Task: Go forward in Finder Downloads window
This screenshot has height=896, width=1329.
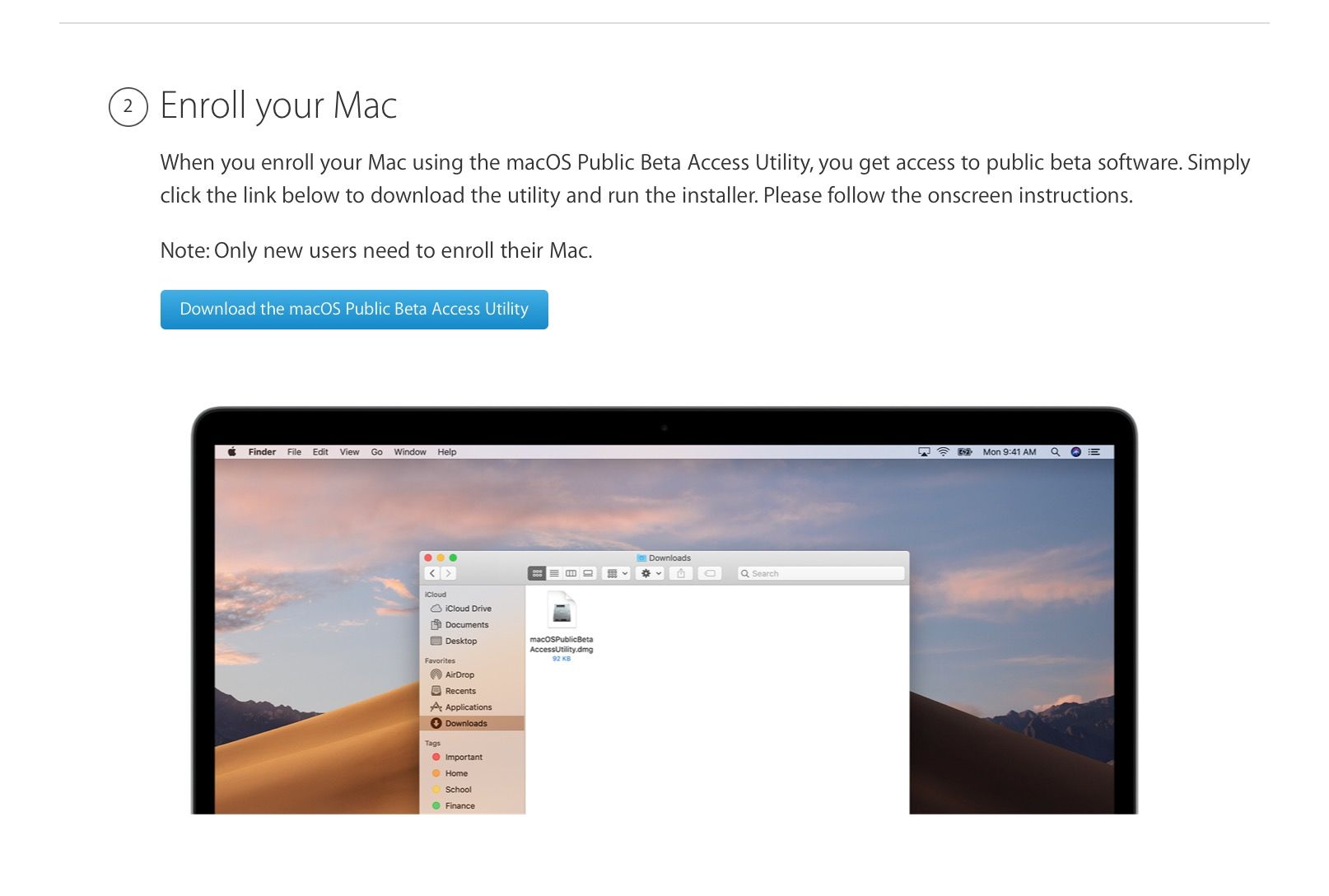Action: (448, 573)
